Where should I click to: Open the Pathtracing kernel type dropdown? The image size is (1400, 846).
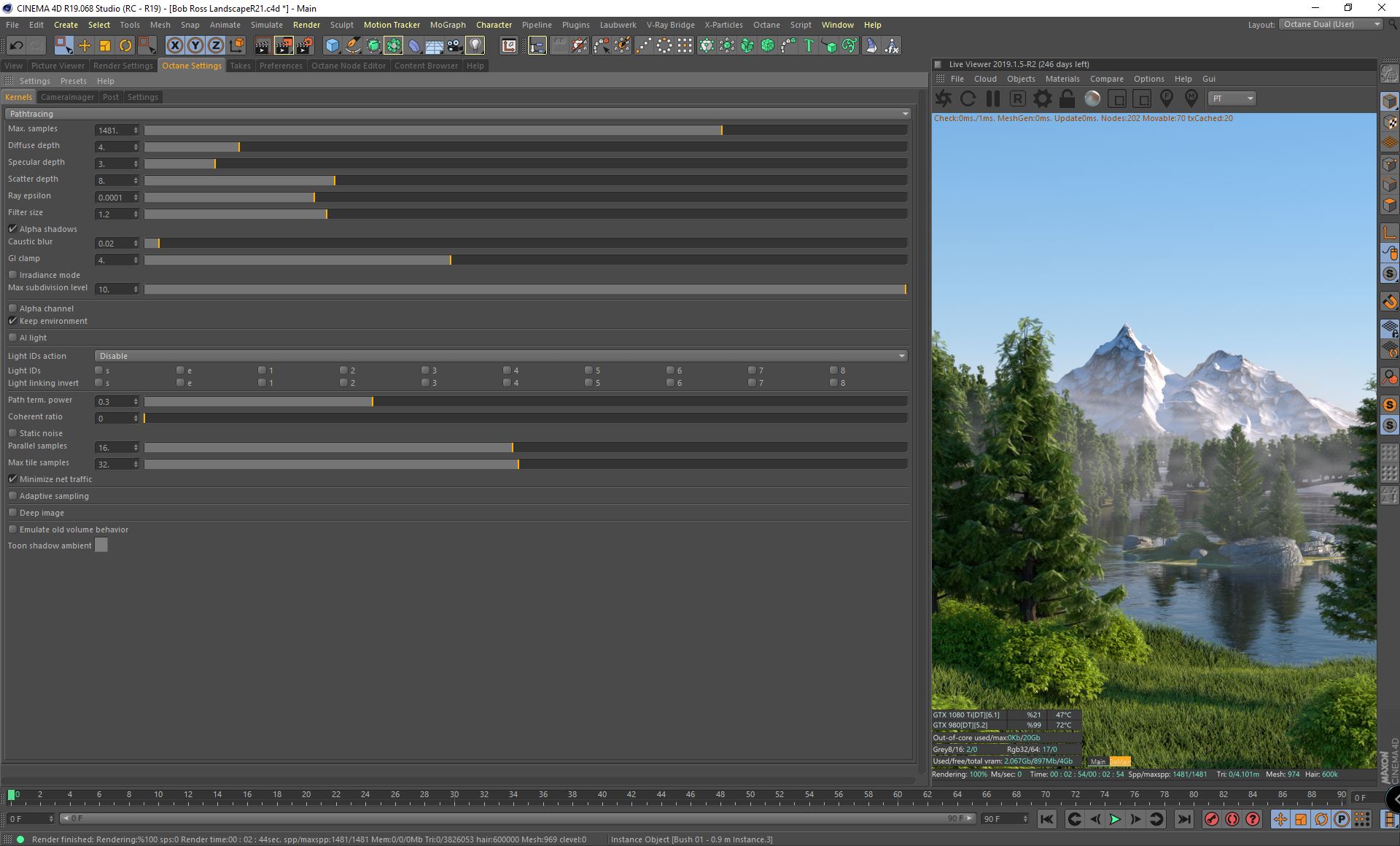tap(457, 114)
